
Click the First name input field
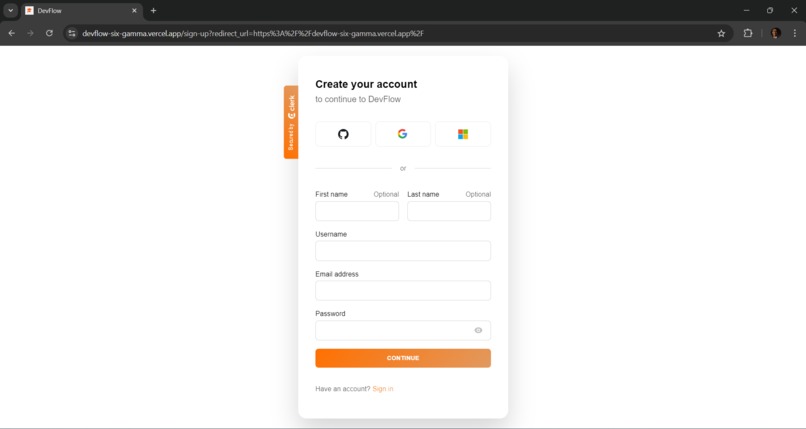357,211
